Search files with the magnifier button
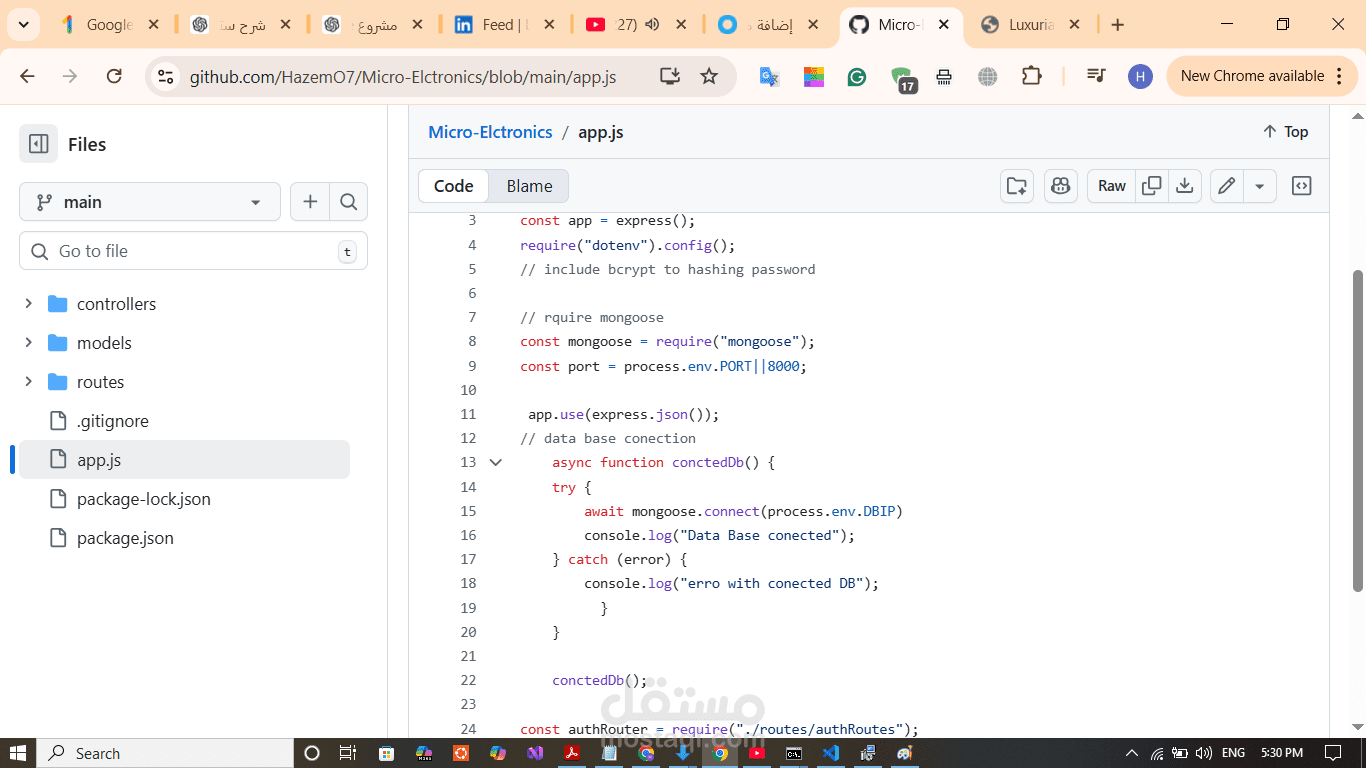 348,202
